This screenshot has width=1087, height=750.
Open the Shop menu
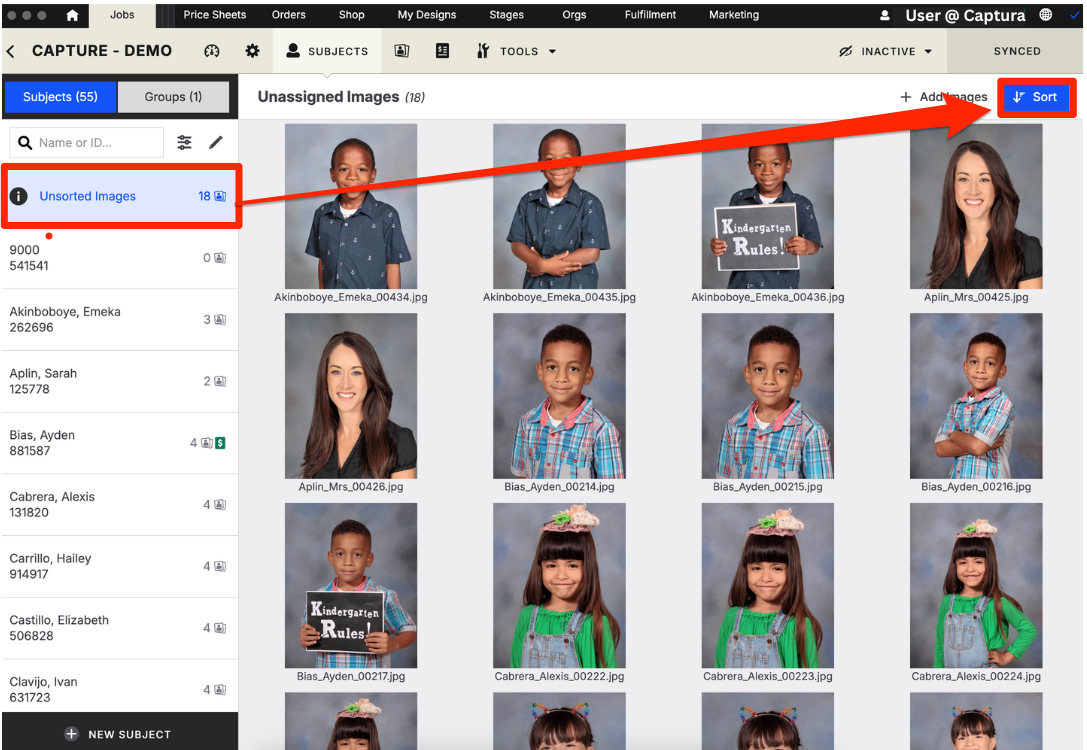pos(351,15)
